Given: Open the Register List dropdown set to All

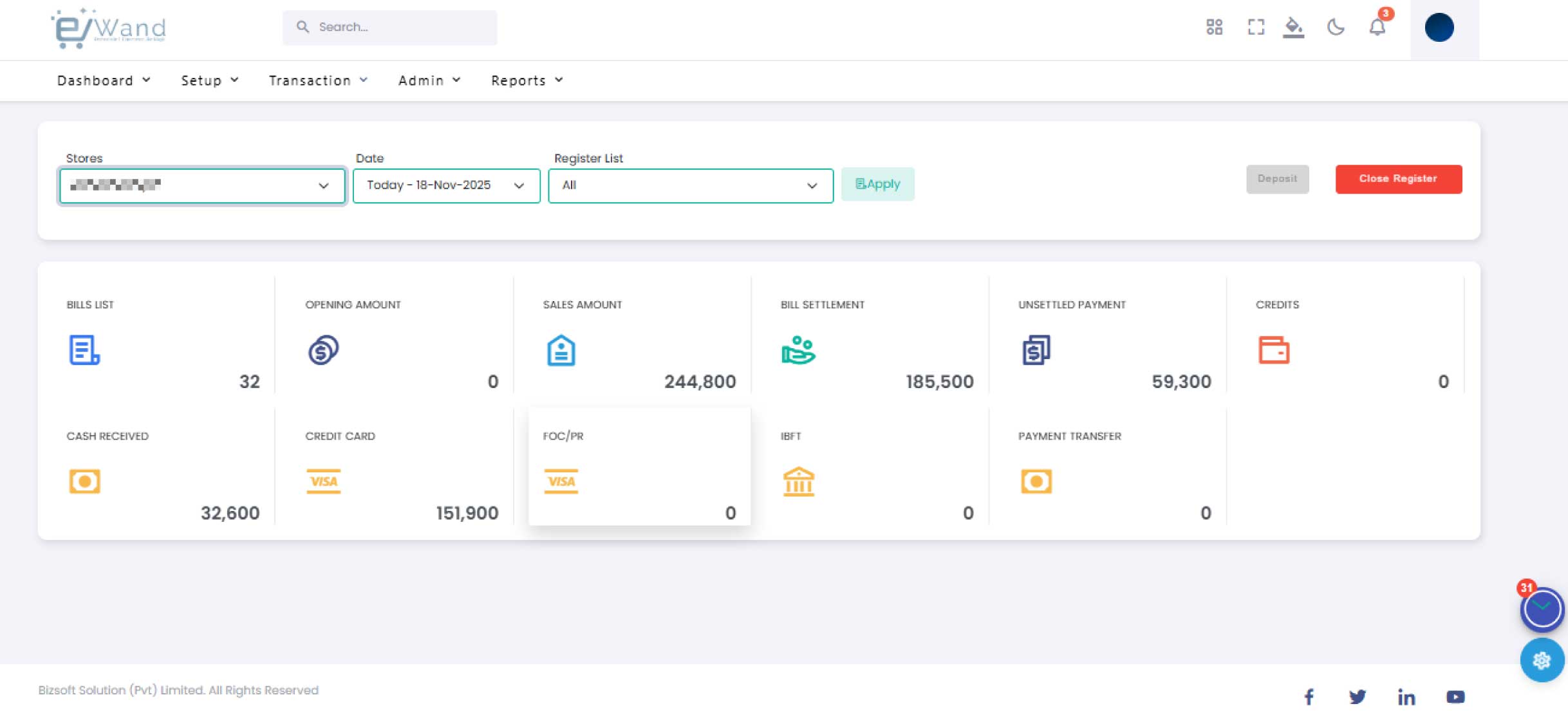Looking at the screenshot, I should pyautogui.click(x=689, y=186).
